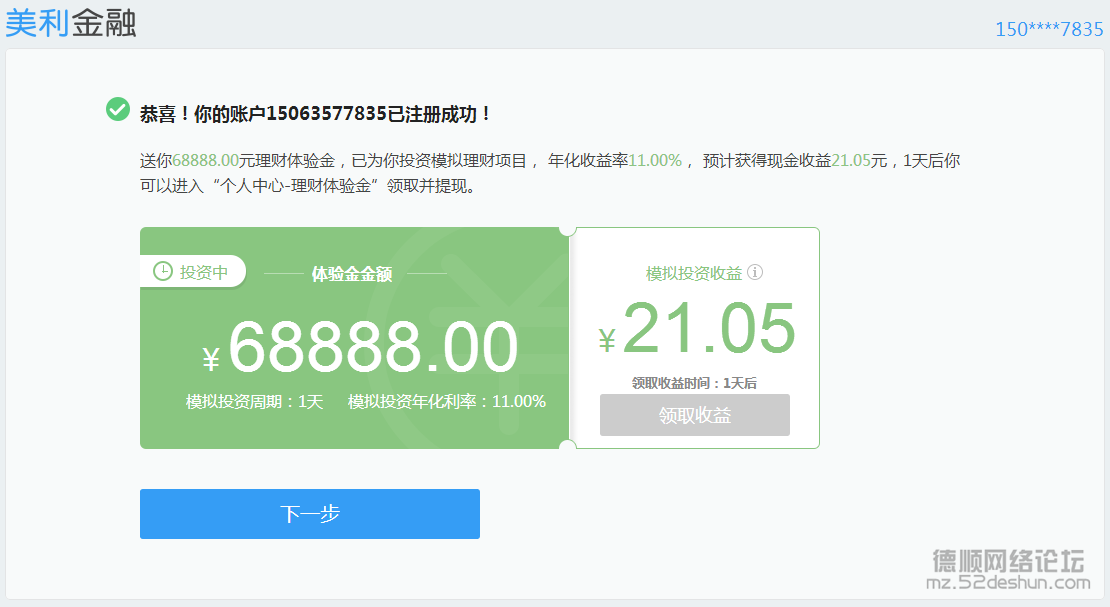
Task: Click green 11.00% rate in description
Action: (655, 160)
